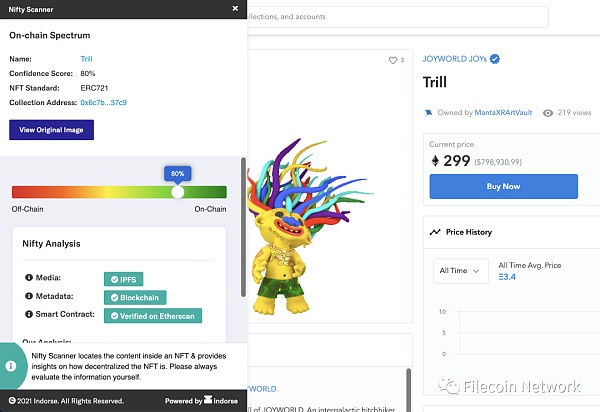Click the verified checkmark badge beside JOYWORLD JOYs

click(x=495, y=59)
